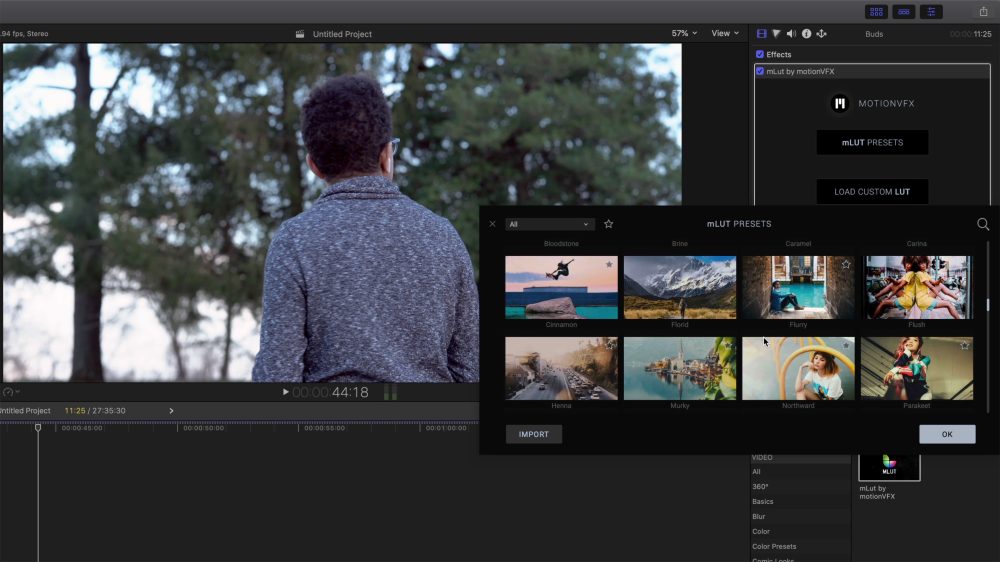Open search in mLUT Presets dialog
This screenshot has width=1000, height=562.
click(x=983, y=224)
